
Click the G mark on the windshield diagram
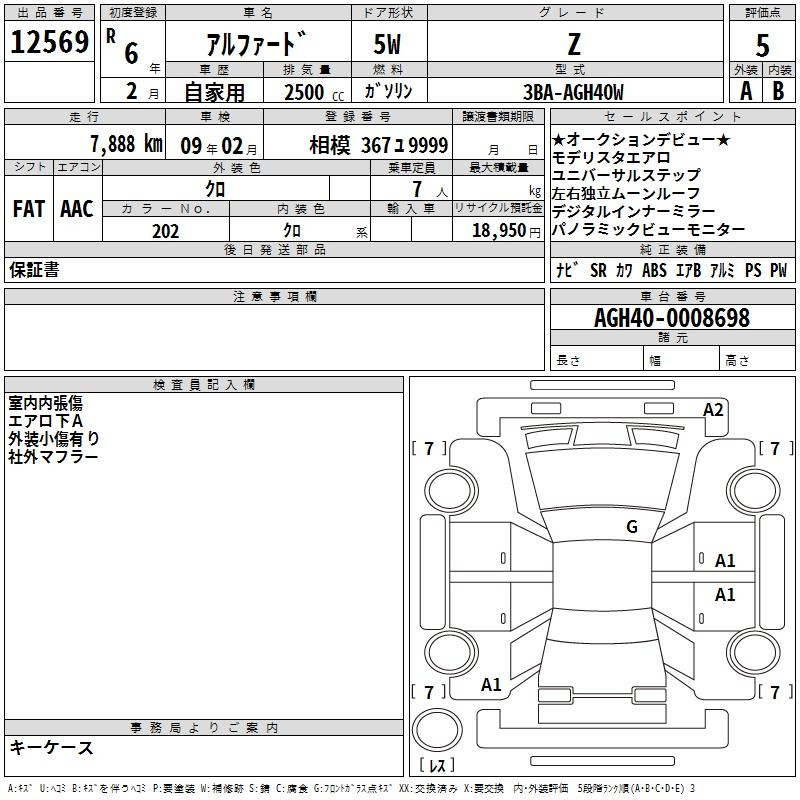pyautogui.click(x=631, y=527)
